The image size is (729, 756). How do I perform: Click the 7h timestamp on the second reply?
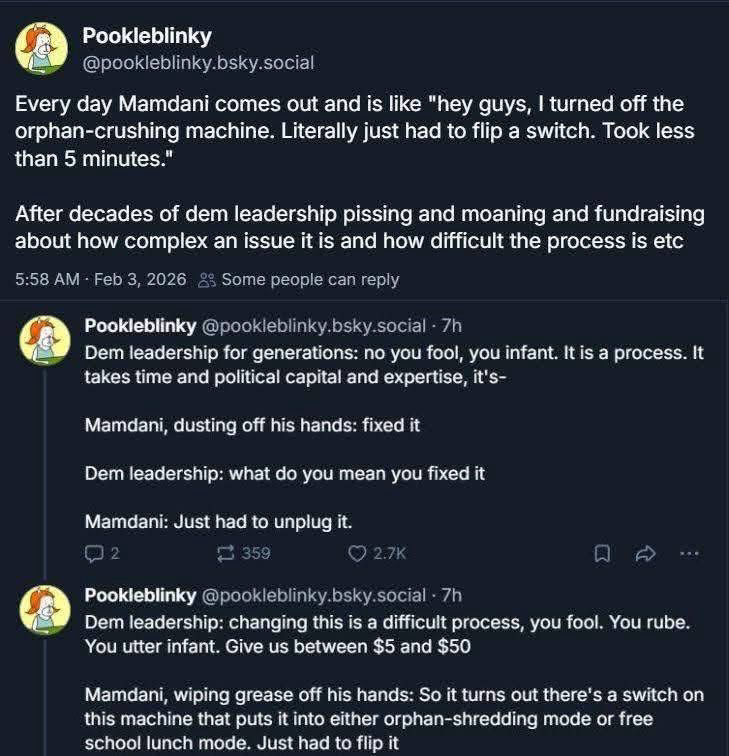(451, 595)
